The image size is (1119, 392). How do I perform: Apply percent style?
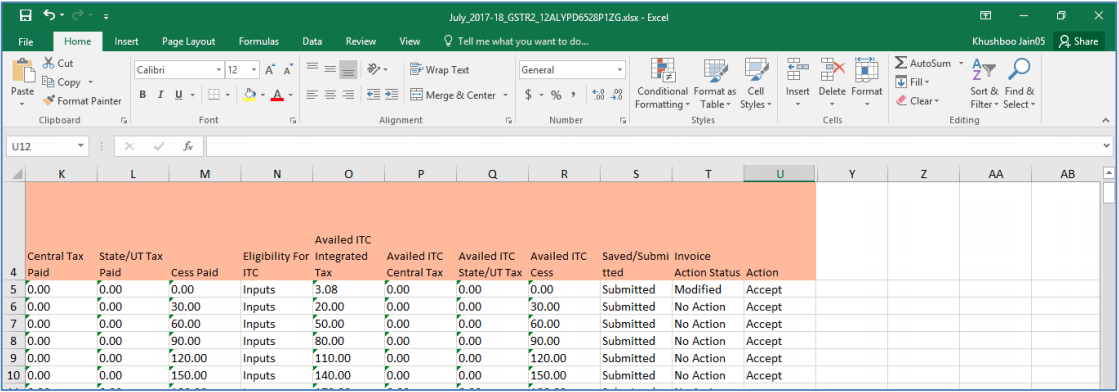[555, 95]
